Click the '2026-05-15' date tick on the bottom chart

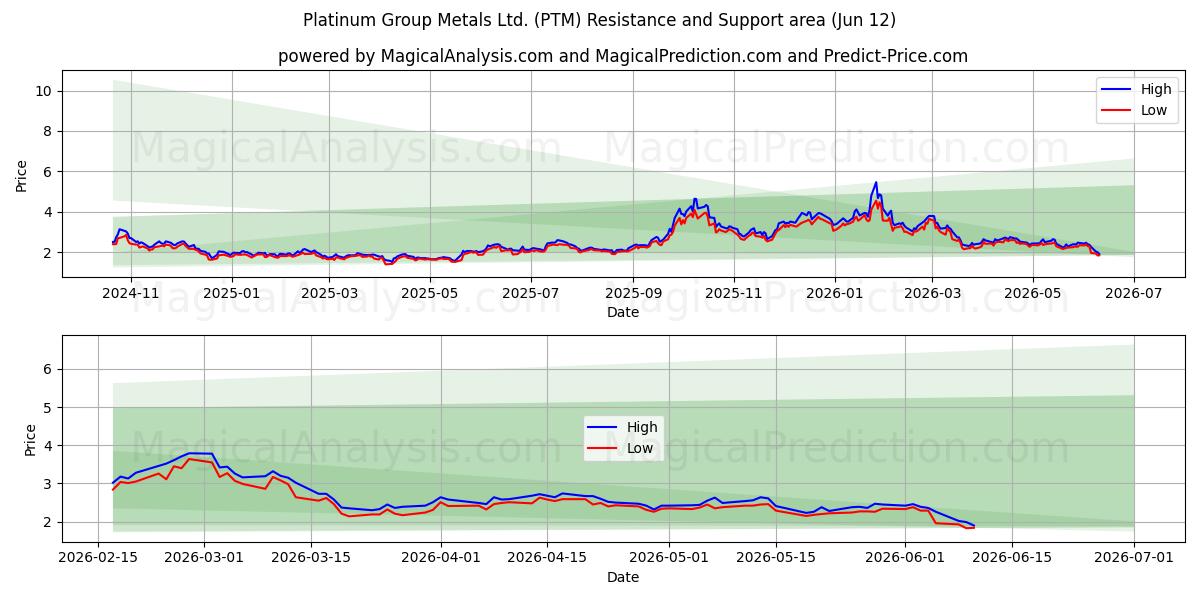point(775,559)
